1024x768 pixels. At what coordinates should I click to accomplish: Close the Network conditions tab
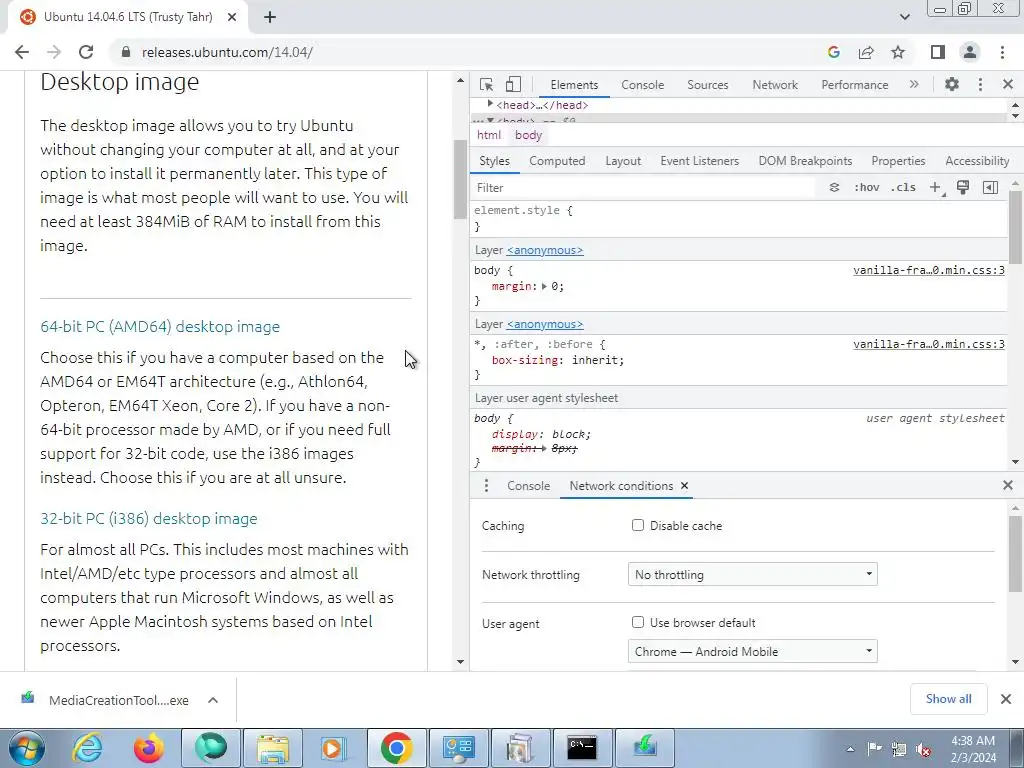684,485
